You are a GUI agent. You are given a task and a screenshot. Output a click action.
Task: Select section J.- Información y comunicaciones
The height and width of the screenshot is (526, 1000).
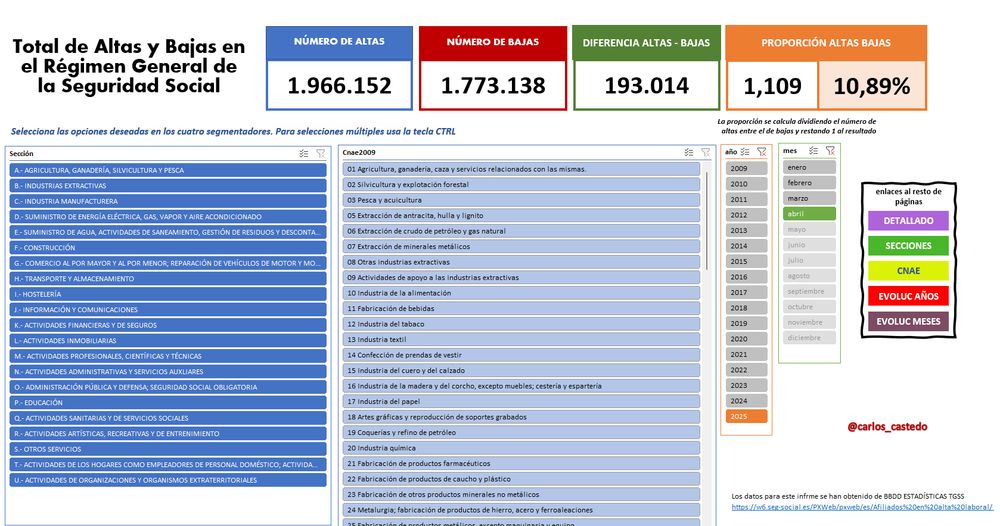(x=168, y=309)
